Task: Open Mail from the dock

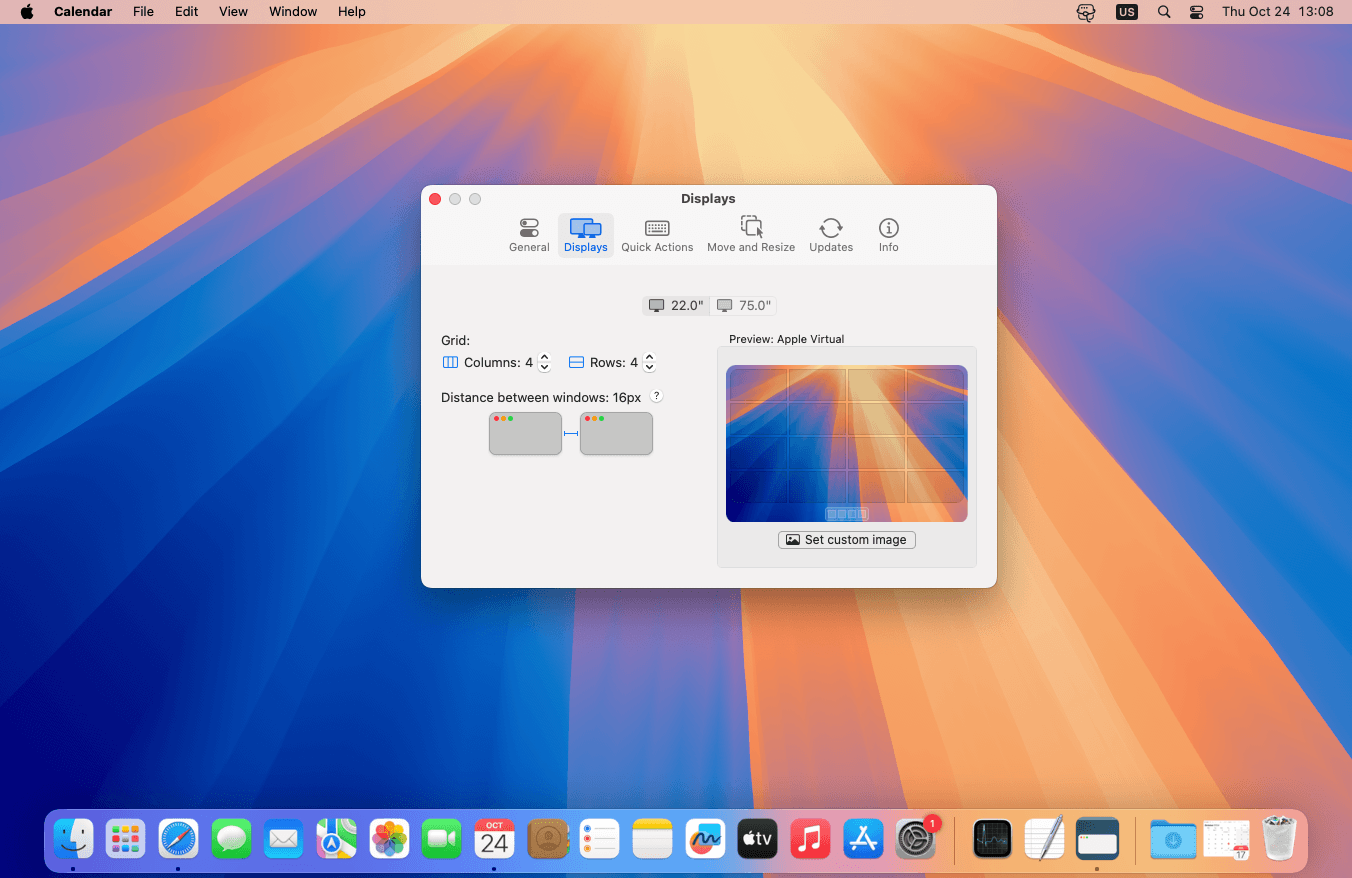Action: pyautogui.click(x=284, y=839)
